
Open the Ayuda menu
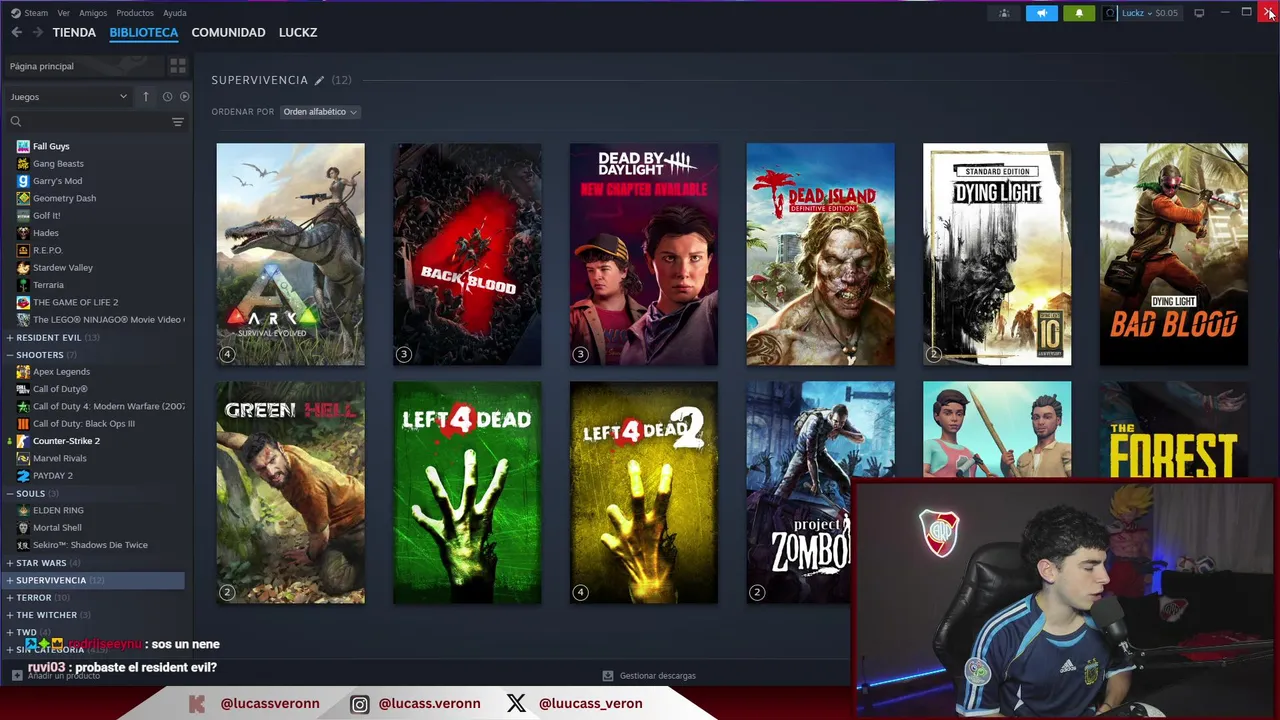click(x=175, y=13)
